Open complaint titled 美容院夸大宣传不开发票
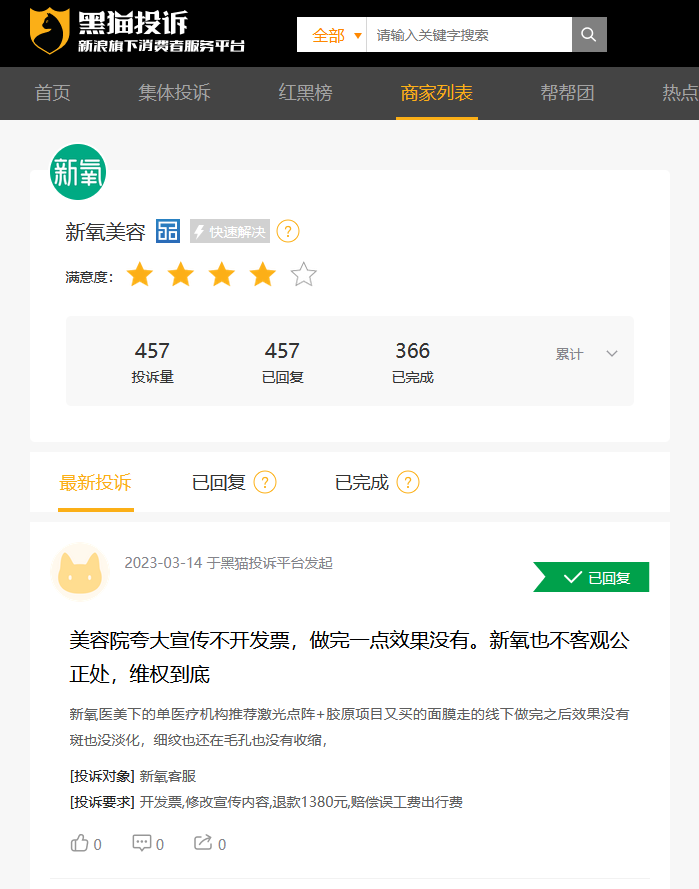This screenshot has height=889, width=699. 350,657
